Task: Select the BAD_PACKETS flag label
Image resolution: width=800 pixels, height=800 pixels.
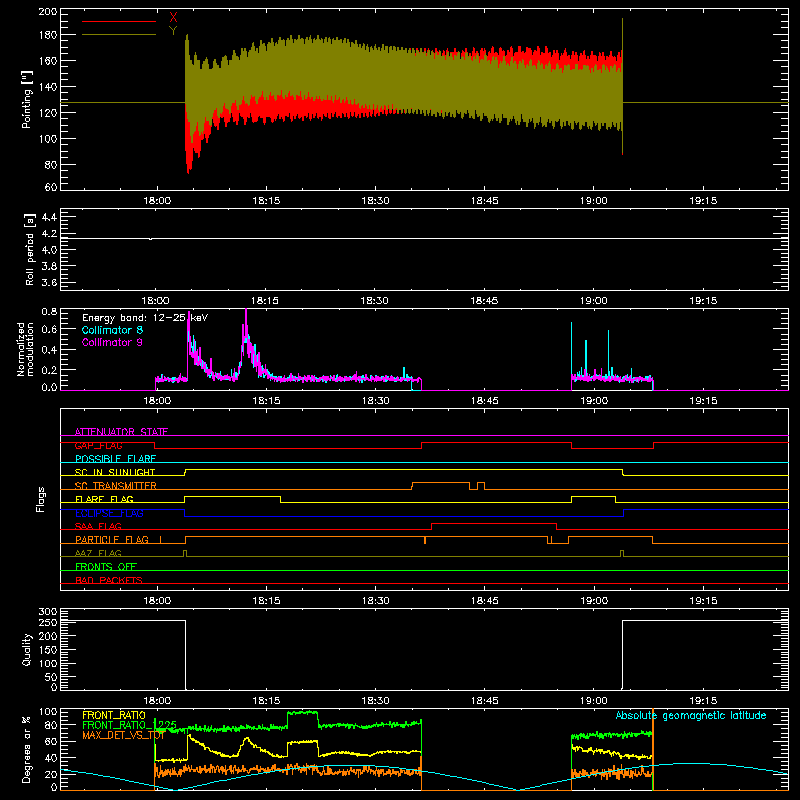Action: coord(109,580)
